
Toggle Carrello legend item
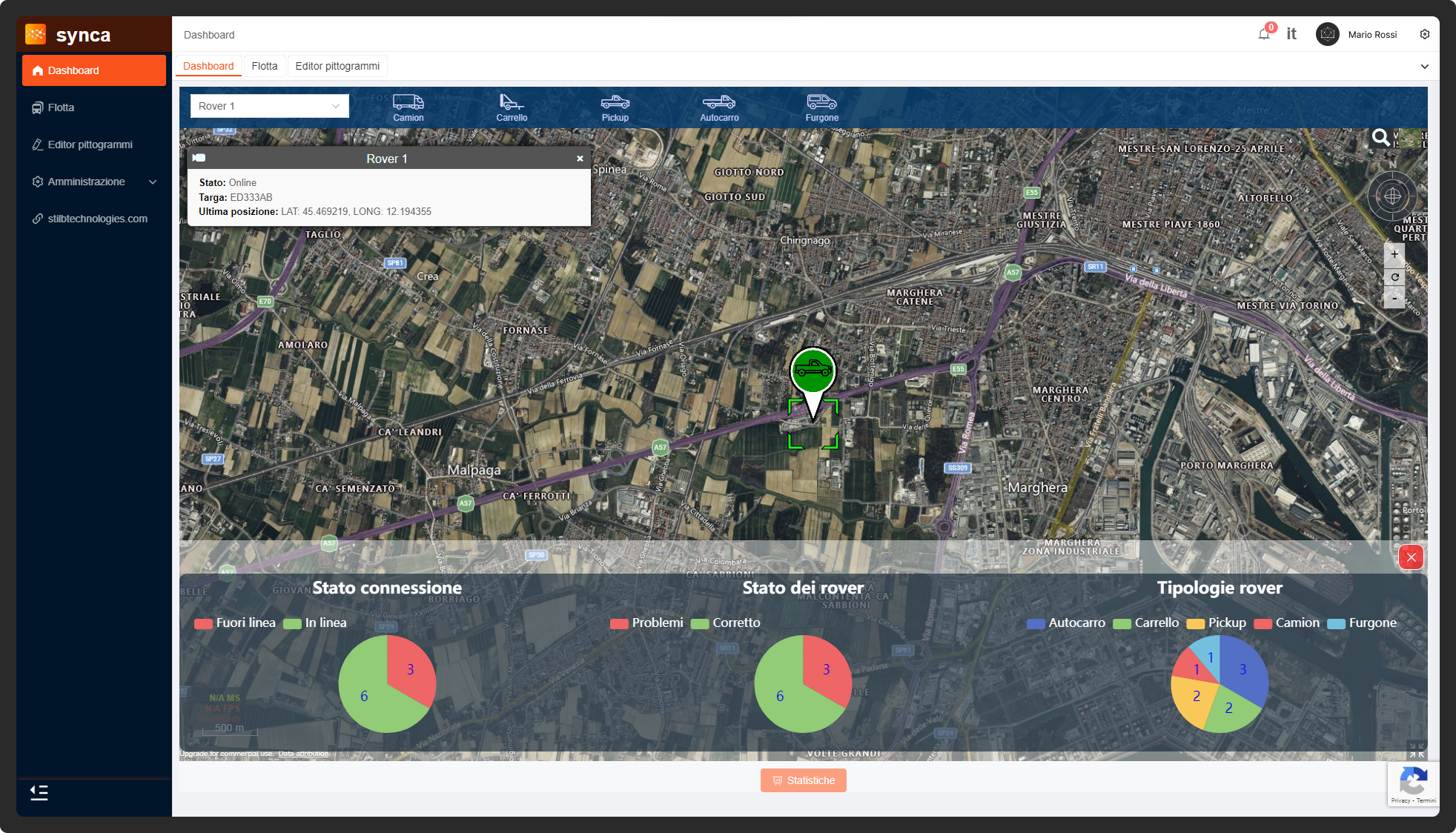click(1146, 623)
